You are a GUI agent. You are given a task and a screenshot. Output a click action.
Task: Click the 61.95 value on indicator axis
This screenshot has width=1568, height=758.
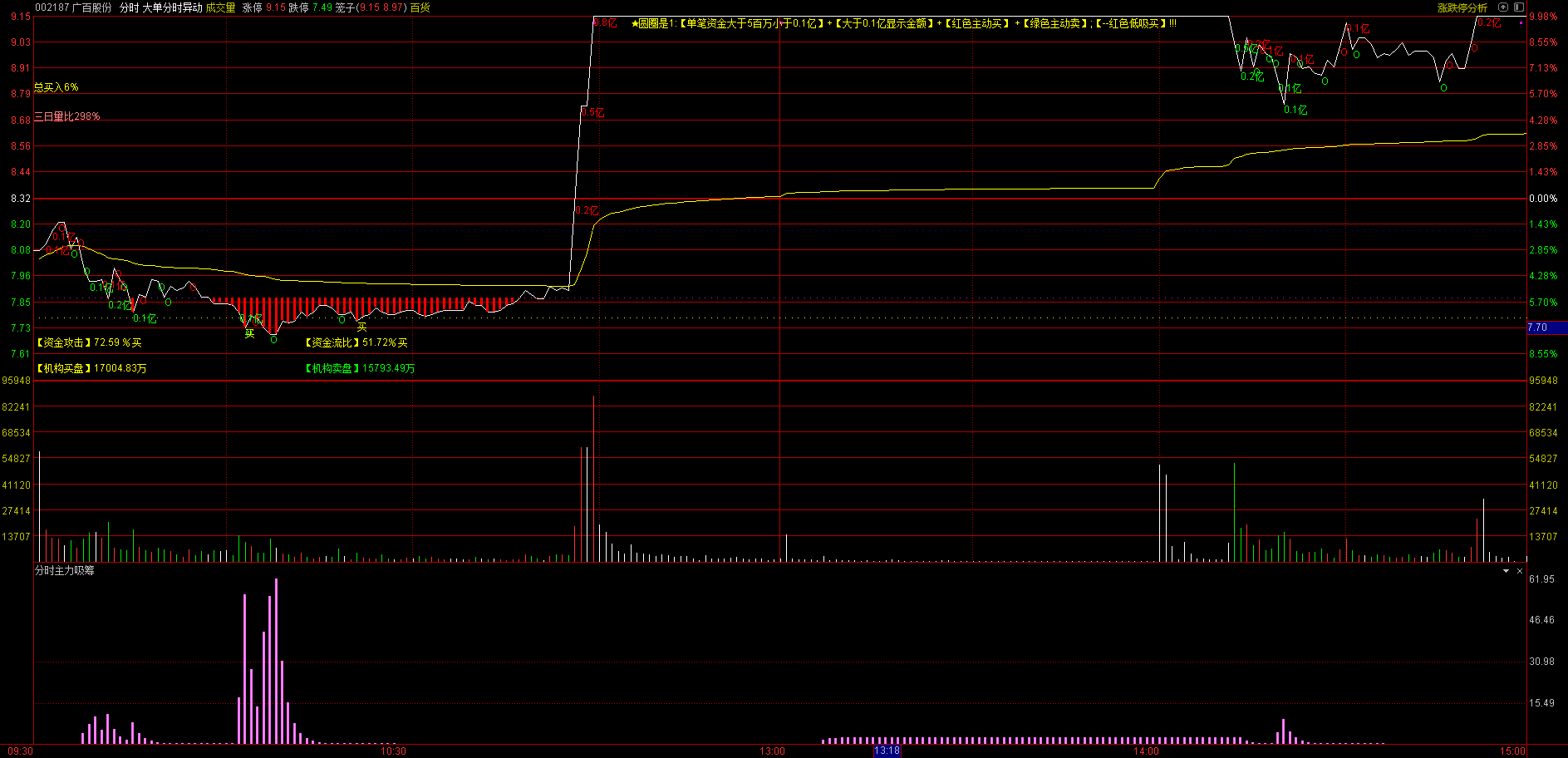[1541, 579]
